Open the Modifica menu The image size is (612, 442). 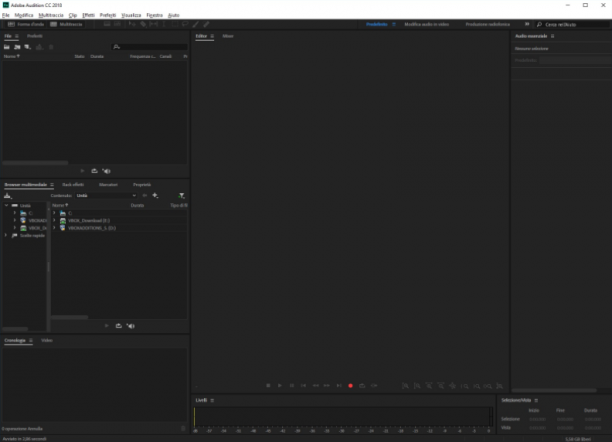point(24,15)
